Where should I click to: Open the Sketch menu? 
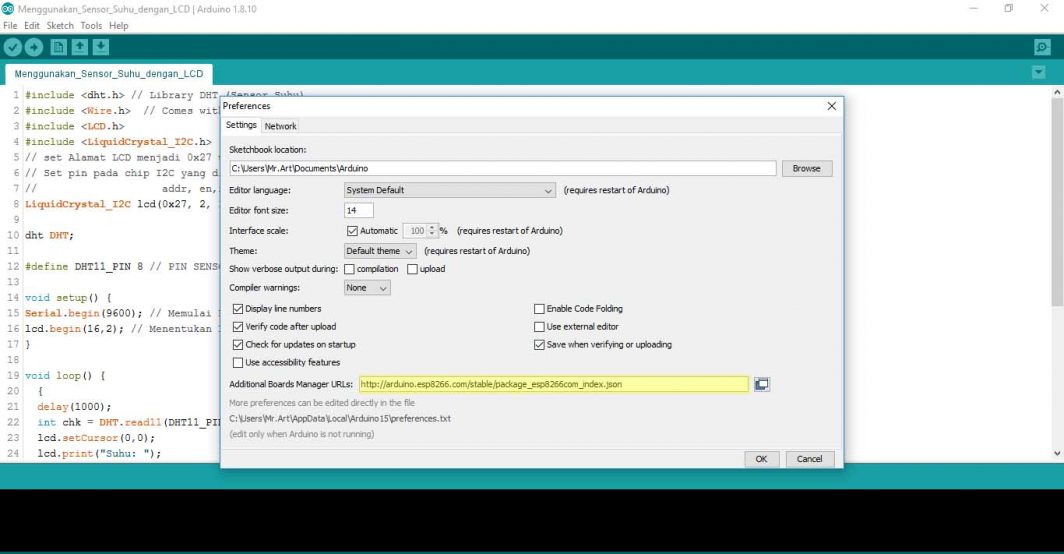tap(60, 25)
